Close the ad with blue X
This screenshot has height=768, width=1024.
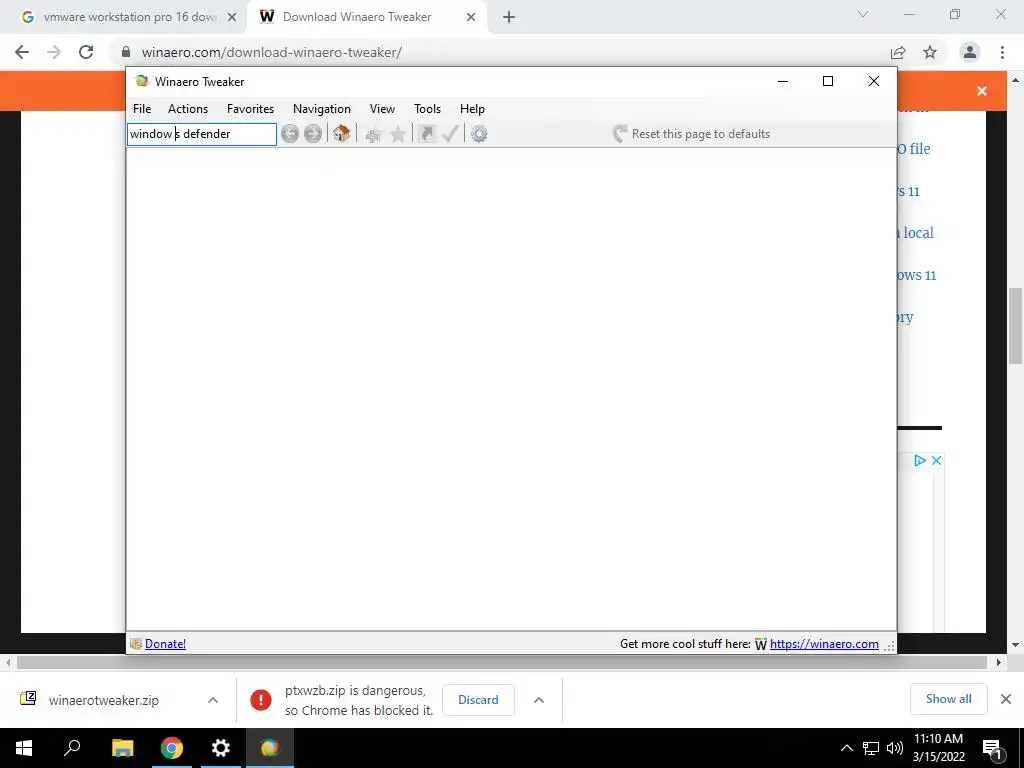[x=936, y=460]
